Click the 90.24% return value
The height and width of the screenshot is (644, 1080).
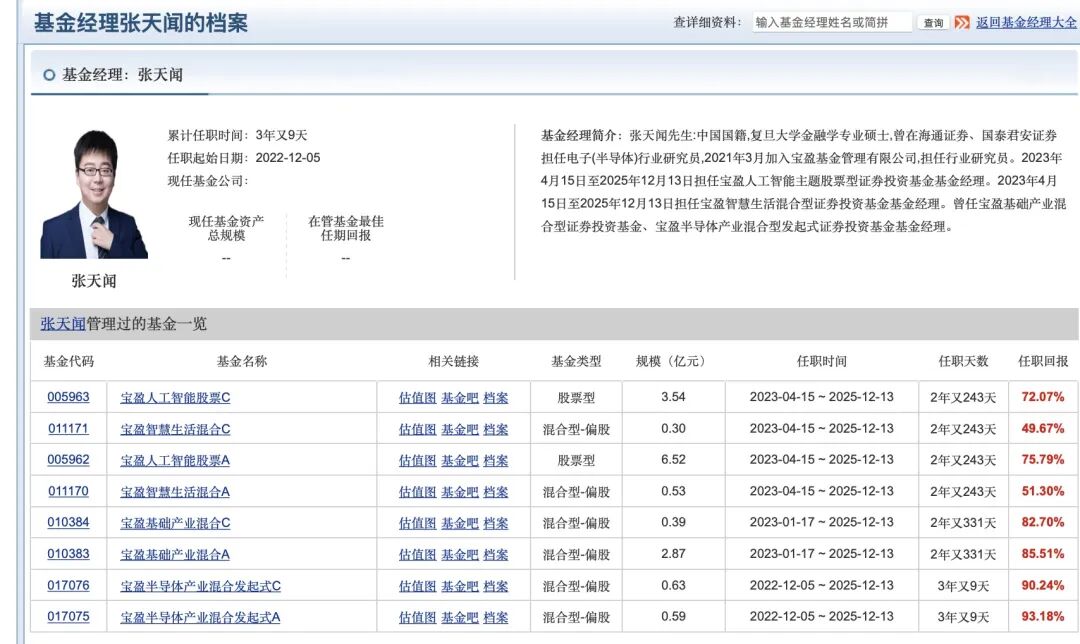[1043, 585]
